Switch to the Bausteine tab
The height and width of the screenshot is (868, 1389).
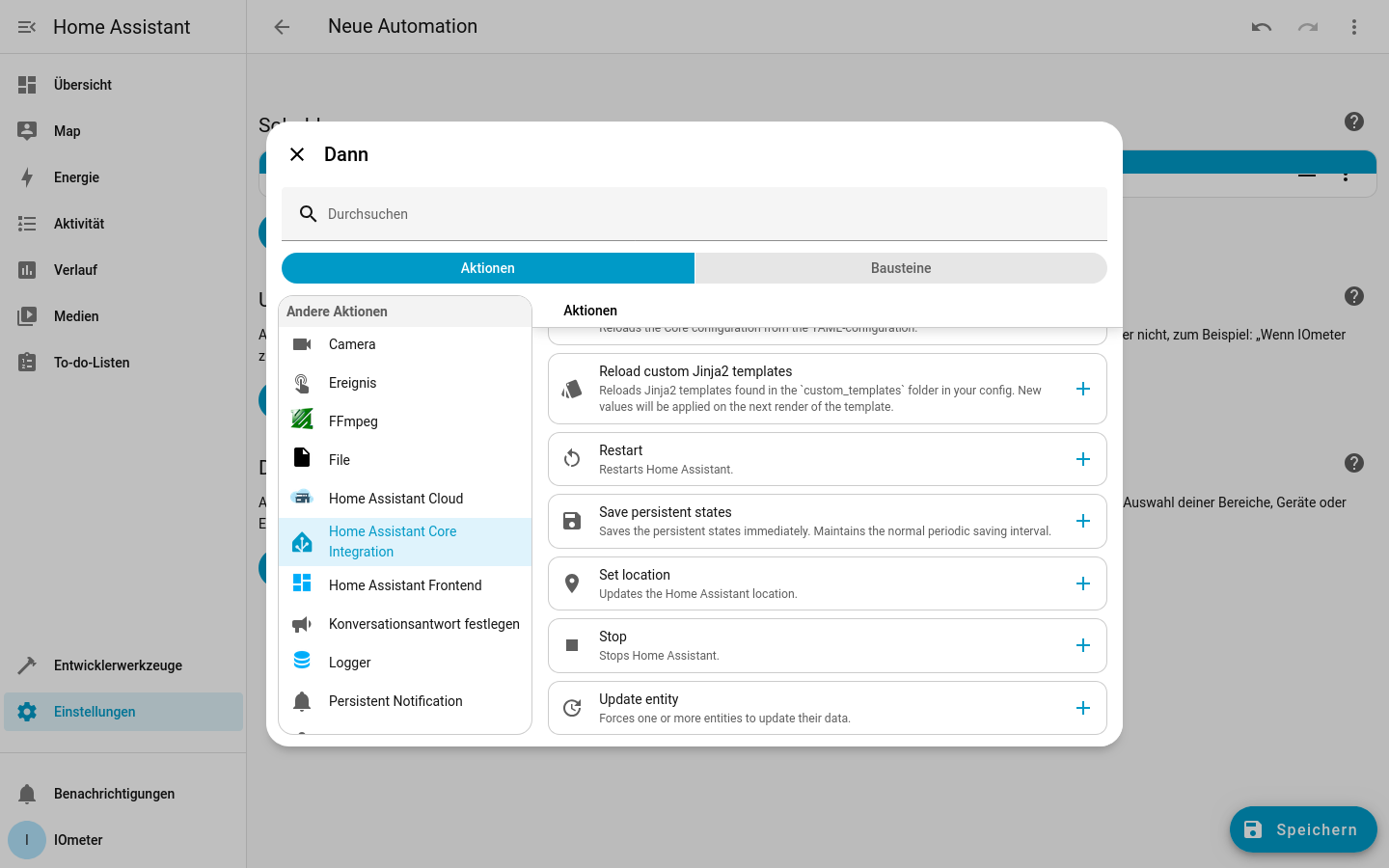coord(901,268)
